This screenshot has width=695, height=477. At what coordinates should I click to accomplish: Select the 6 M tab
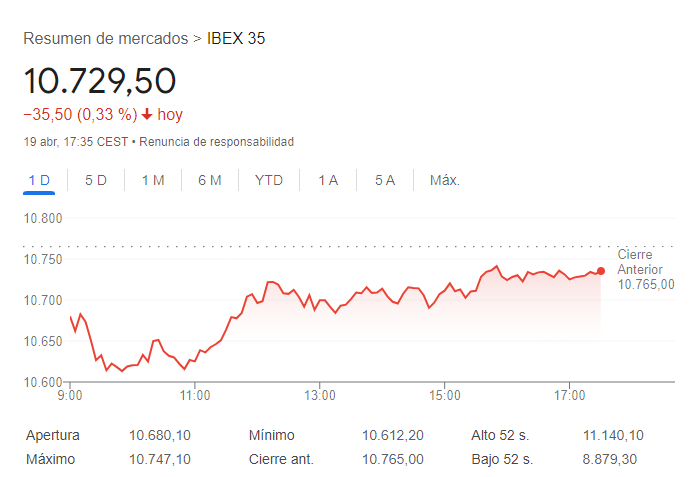point(210,180)
